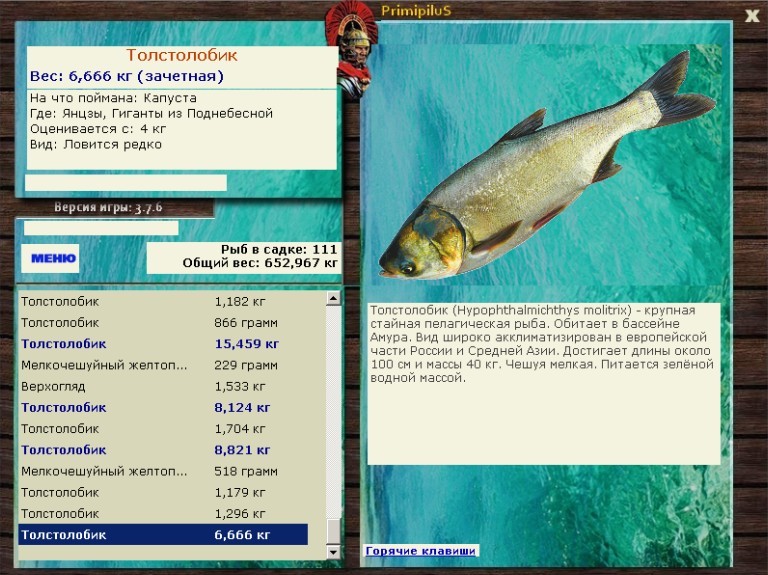This screenshot has height=575, width=768.
Task: Select the Толстолобик 8,124 кг row
Action: click(163, 407)
